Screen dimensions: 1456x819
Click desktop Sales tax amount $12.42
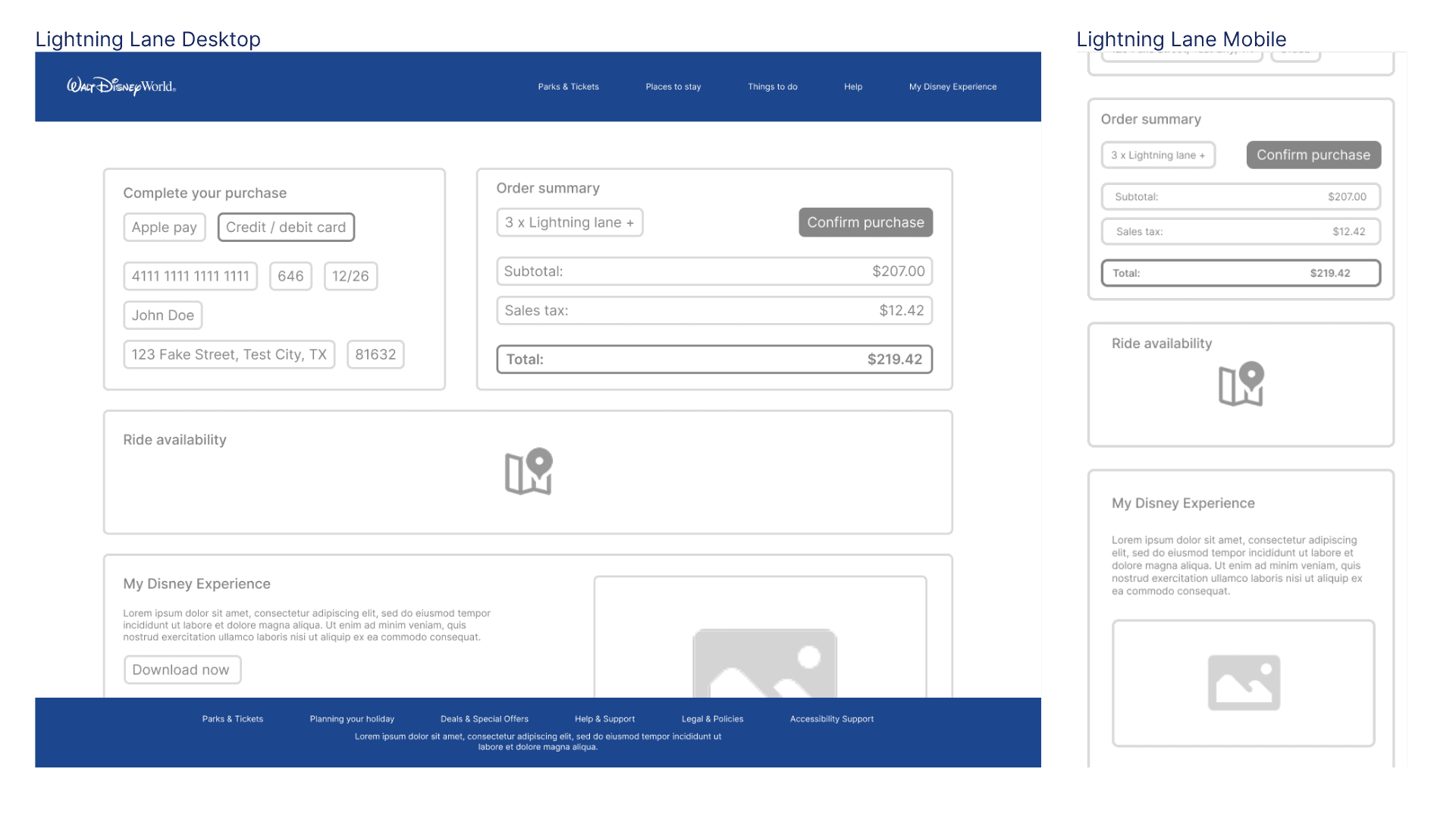[x=902, y=311]
